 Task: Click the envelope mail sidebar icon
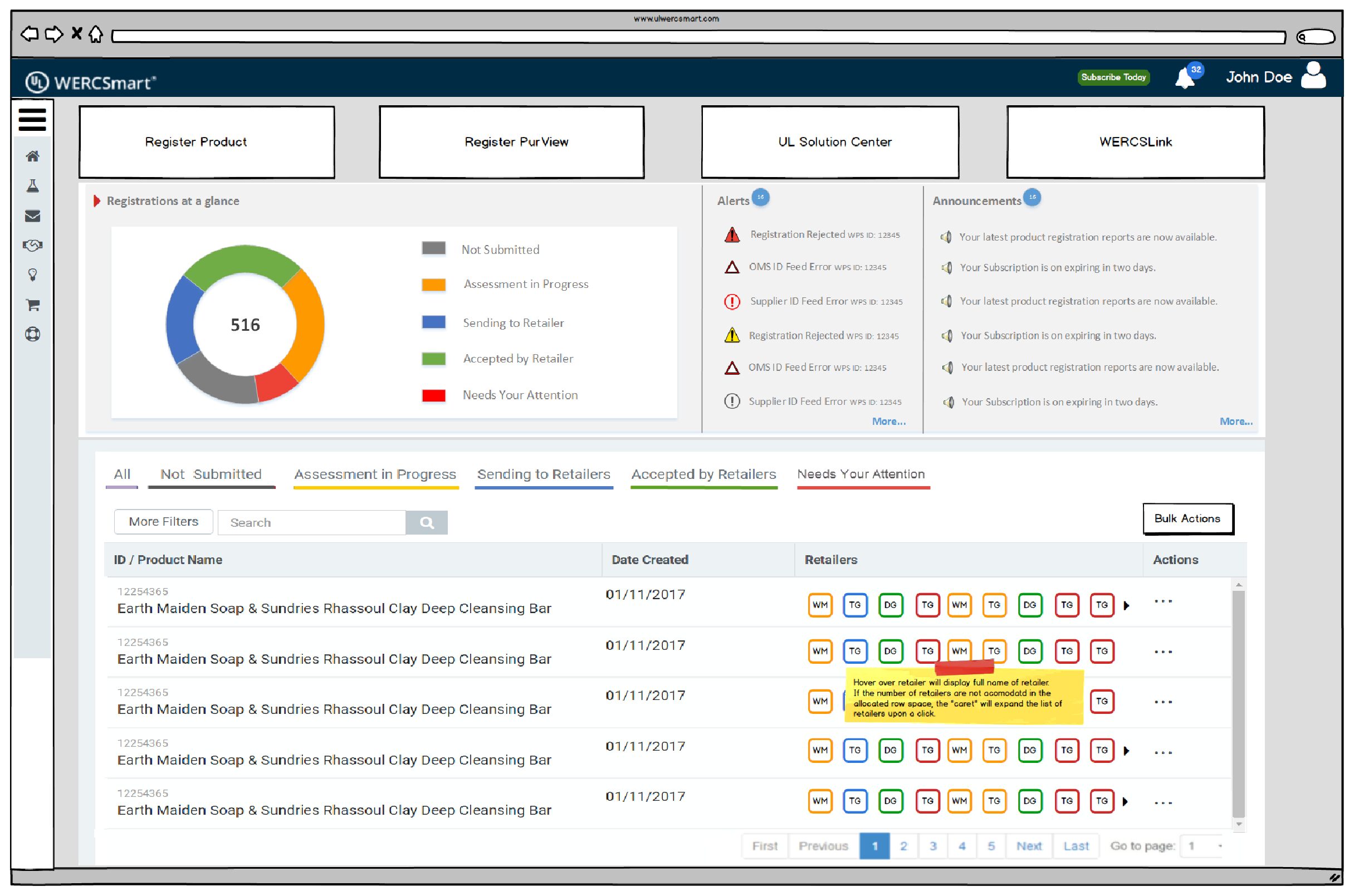point(32,216)
